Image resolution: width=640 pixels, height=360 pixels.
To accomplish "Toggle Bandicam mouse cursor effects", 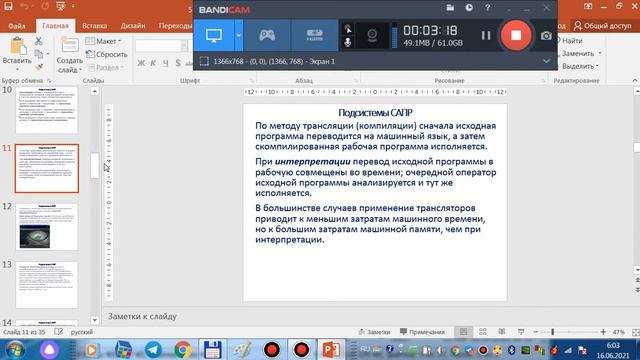I will pos(348,29).
